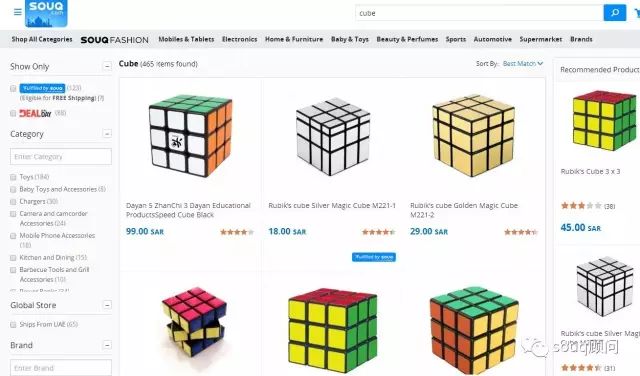Click the Souq.com logo
The width and height of the screenshot is (640, 376).
[x=46, y=13]
